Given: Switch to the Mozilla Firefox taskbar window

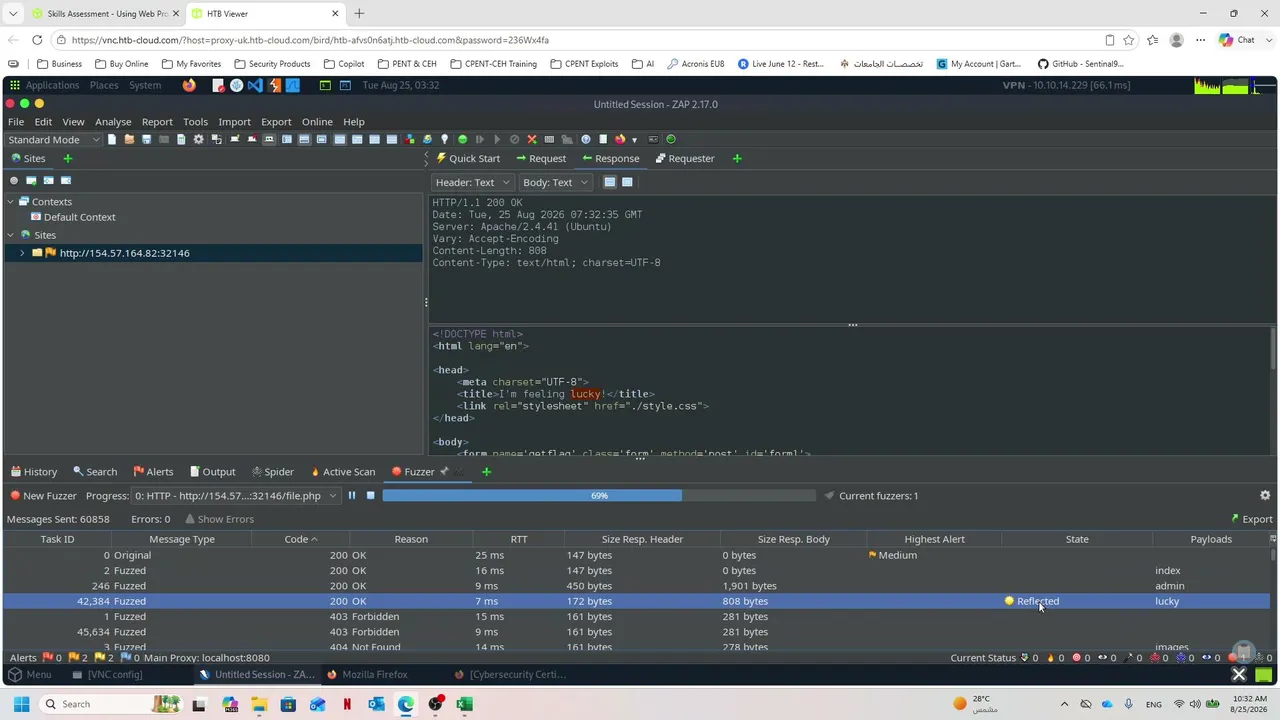Looking at the screenshot, I should pyautogui.click(x=367, y=674).
